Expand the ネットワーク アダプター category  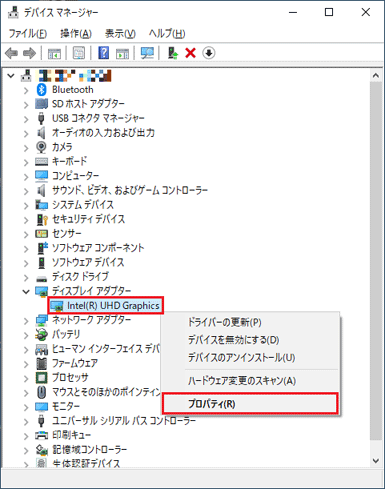pos(26,321)
